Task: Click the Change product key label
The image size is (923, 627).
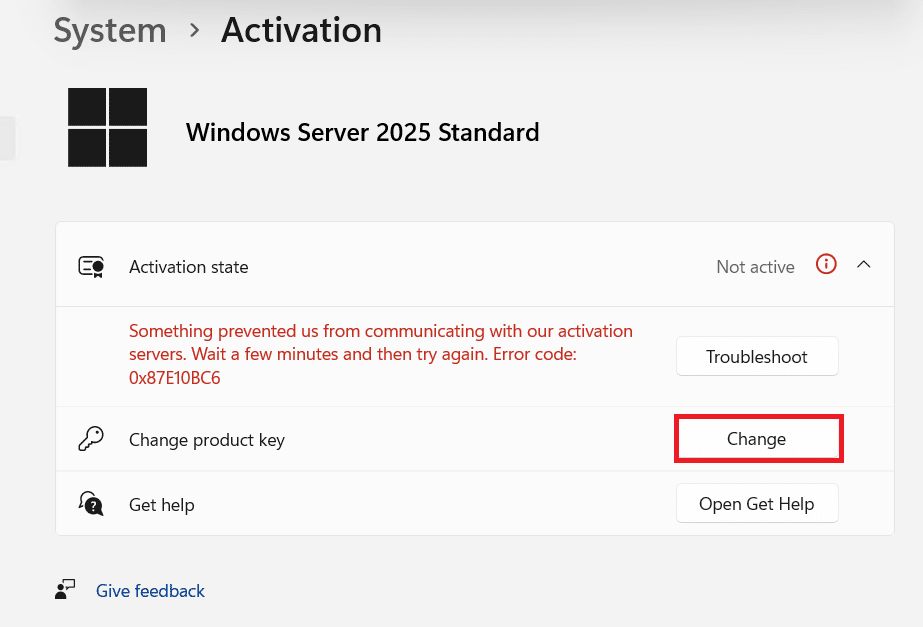Action: (207, 440)
